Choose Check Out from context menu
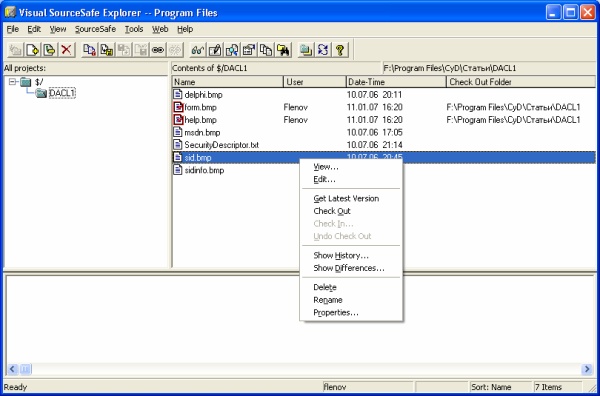 pos(351,211)
